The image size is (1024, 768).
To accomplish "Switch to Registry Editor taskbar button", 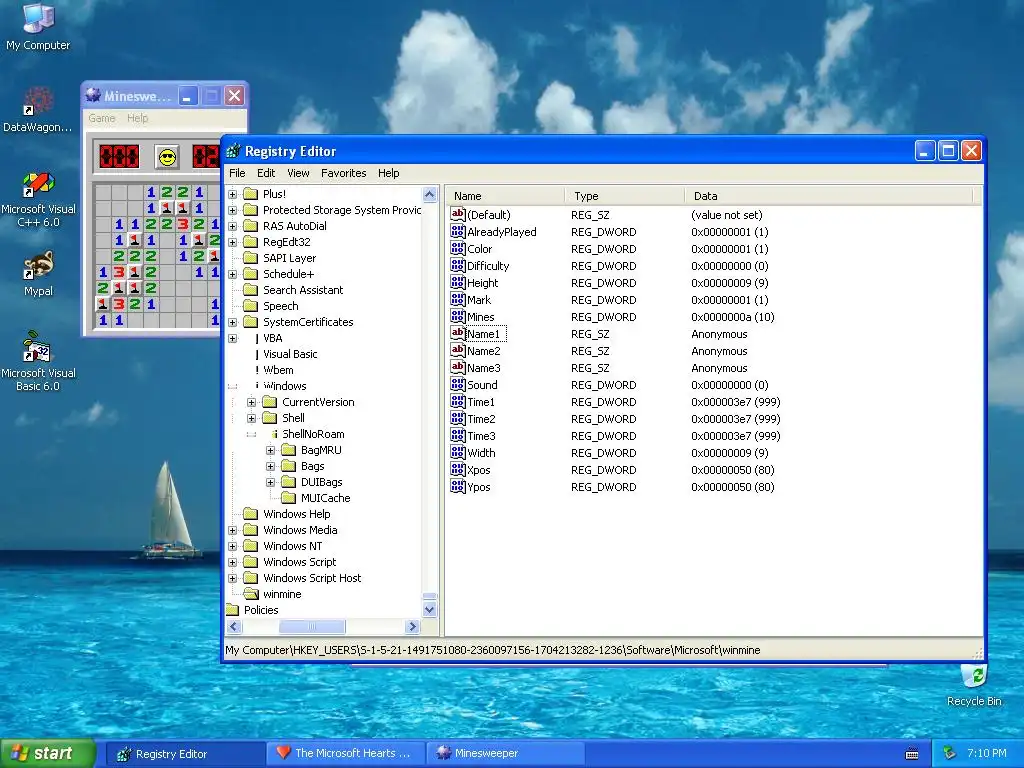I will [x=185, y=754].
